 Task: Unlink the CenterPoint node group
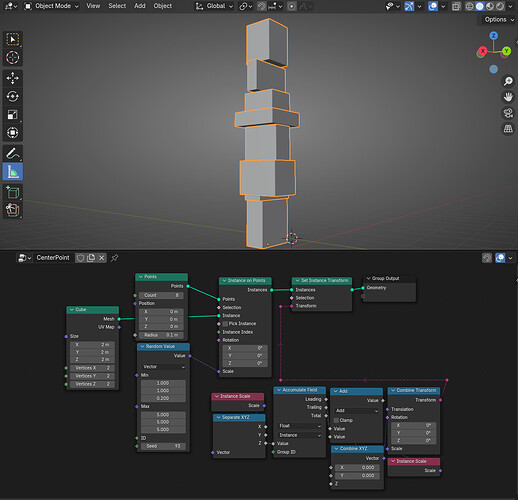point(102,258)
